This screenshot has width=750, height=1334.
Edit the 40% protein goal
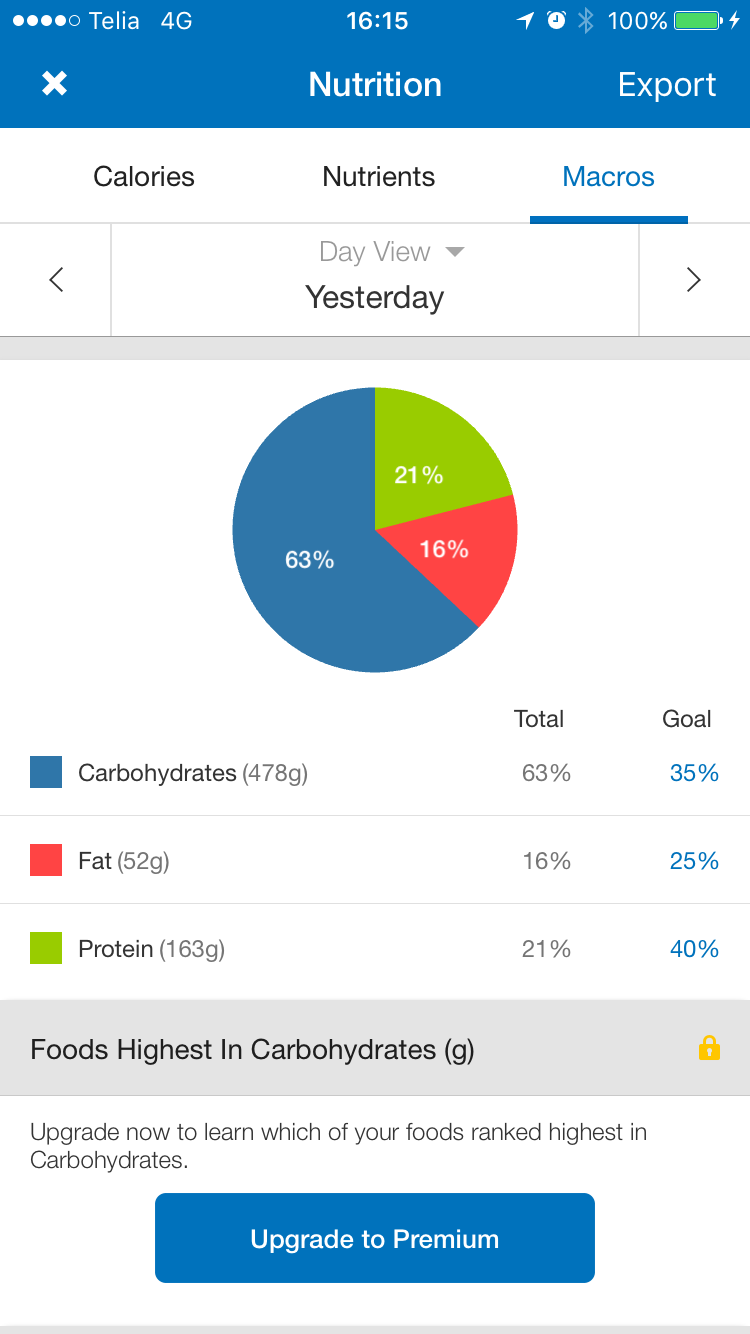pyautogui.click(x=694, y=949)
